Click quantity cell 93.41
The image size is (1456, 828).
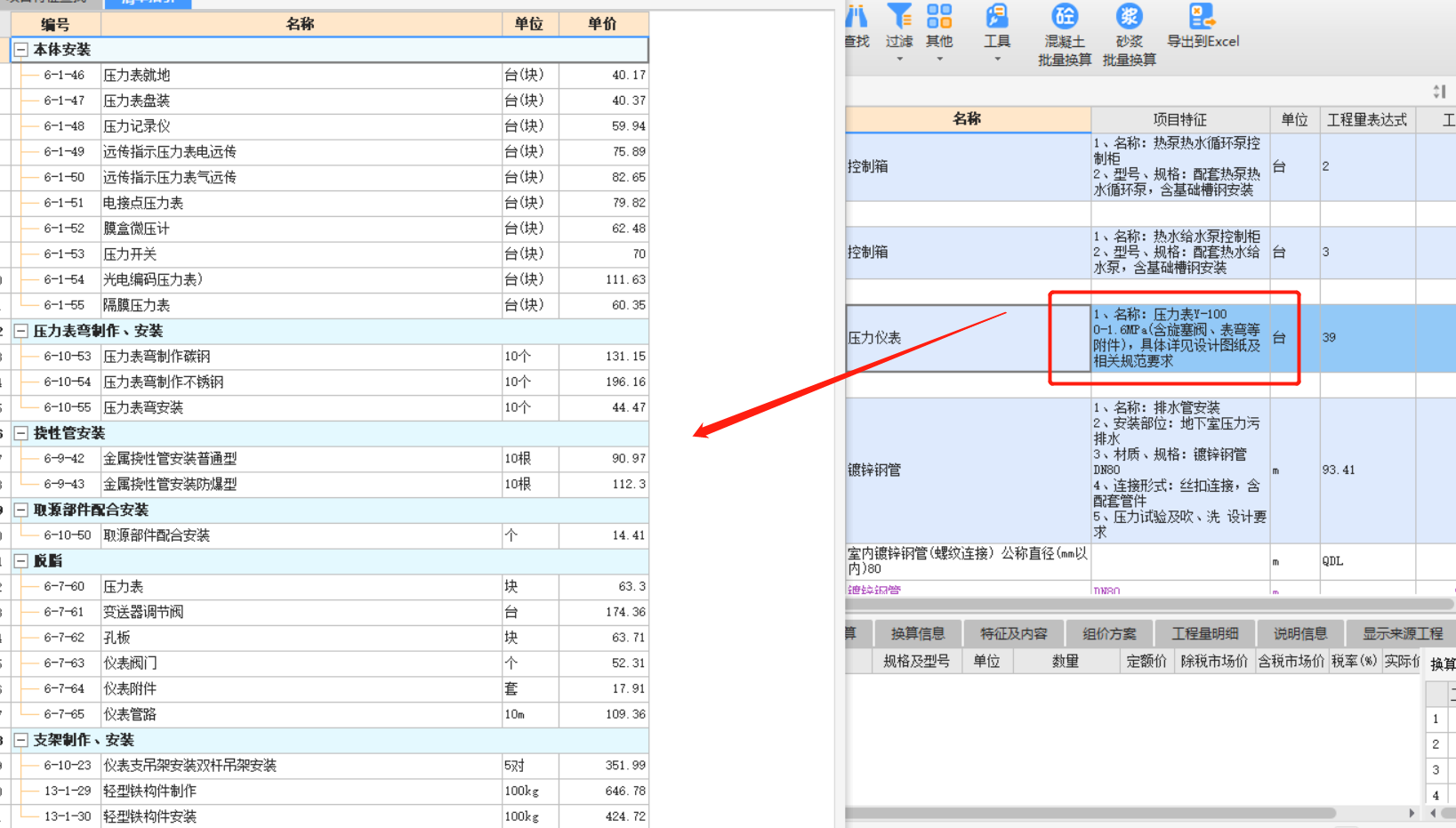coord(1367,470)
